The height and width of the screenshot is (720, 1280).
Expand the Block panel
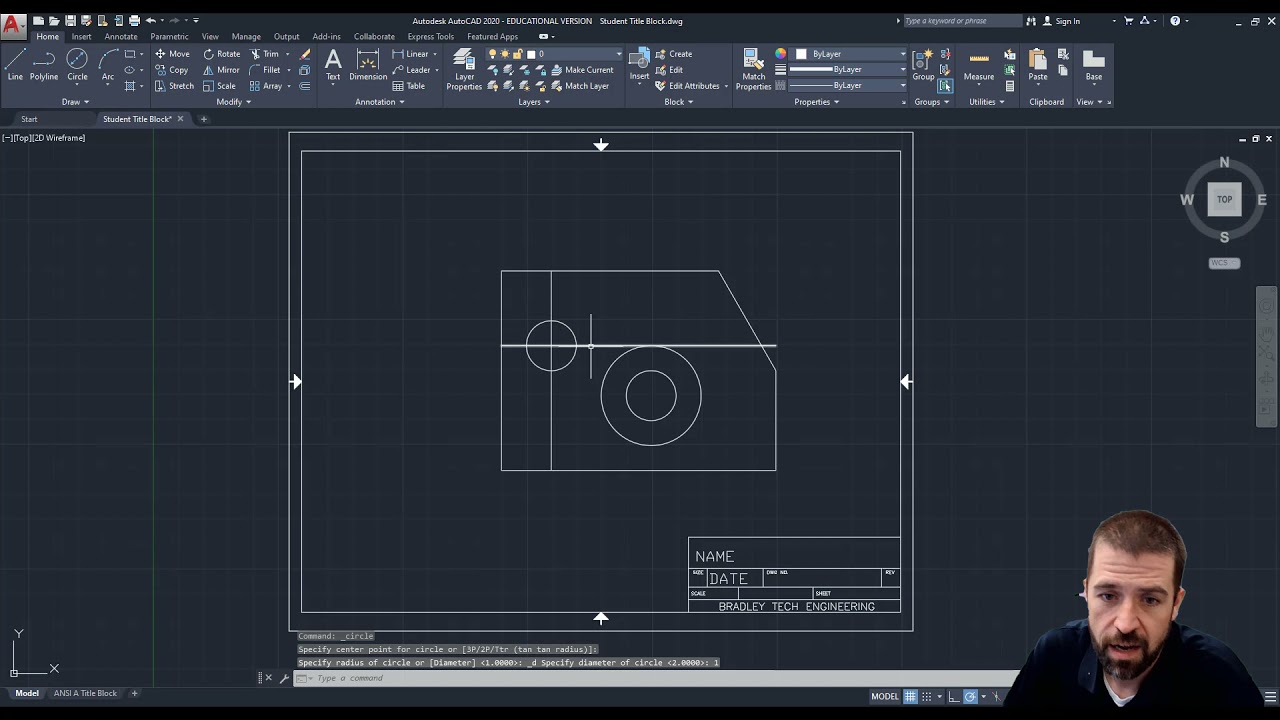point(679,102)
